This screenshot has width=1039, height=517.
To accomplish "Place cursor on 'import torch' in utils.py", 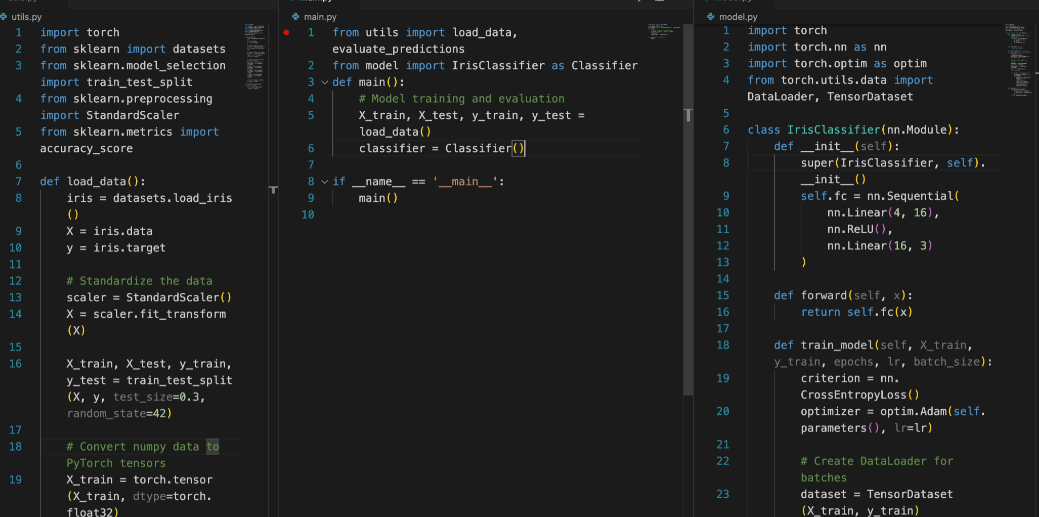I will pos(80,32).
